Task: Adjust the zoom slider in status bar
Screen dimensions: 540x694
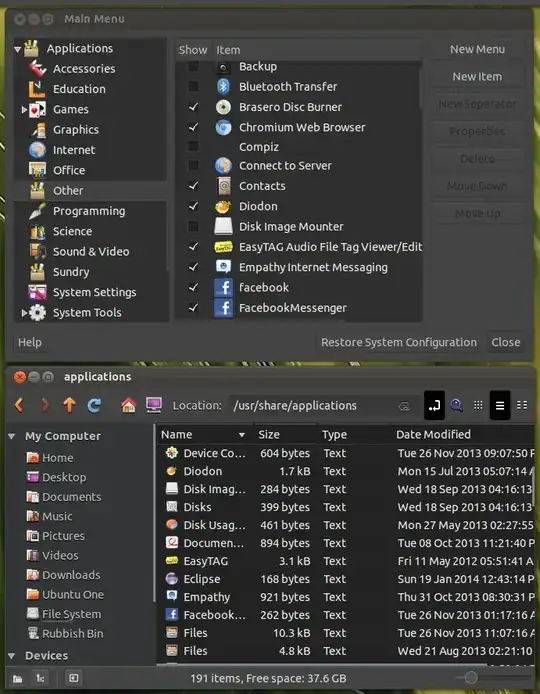Action: coord(471,678)
